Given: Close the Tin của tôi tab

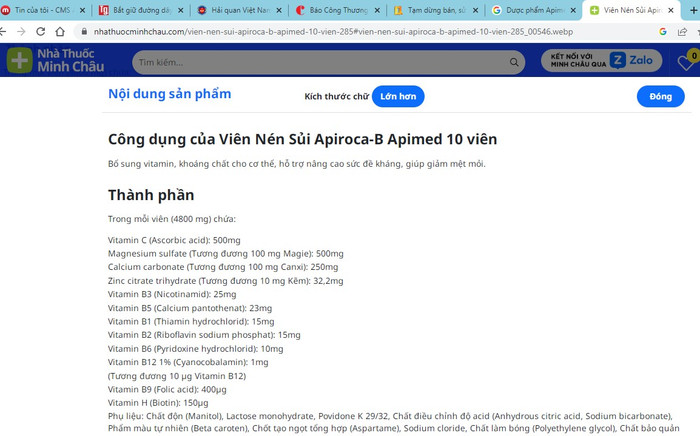Looking at the screenshot, I should coord(82,10).
